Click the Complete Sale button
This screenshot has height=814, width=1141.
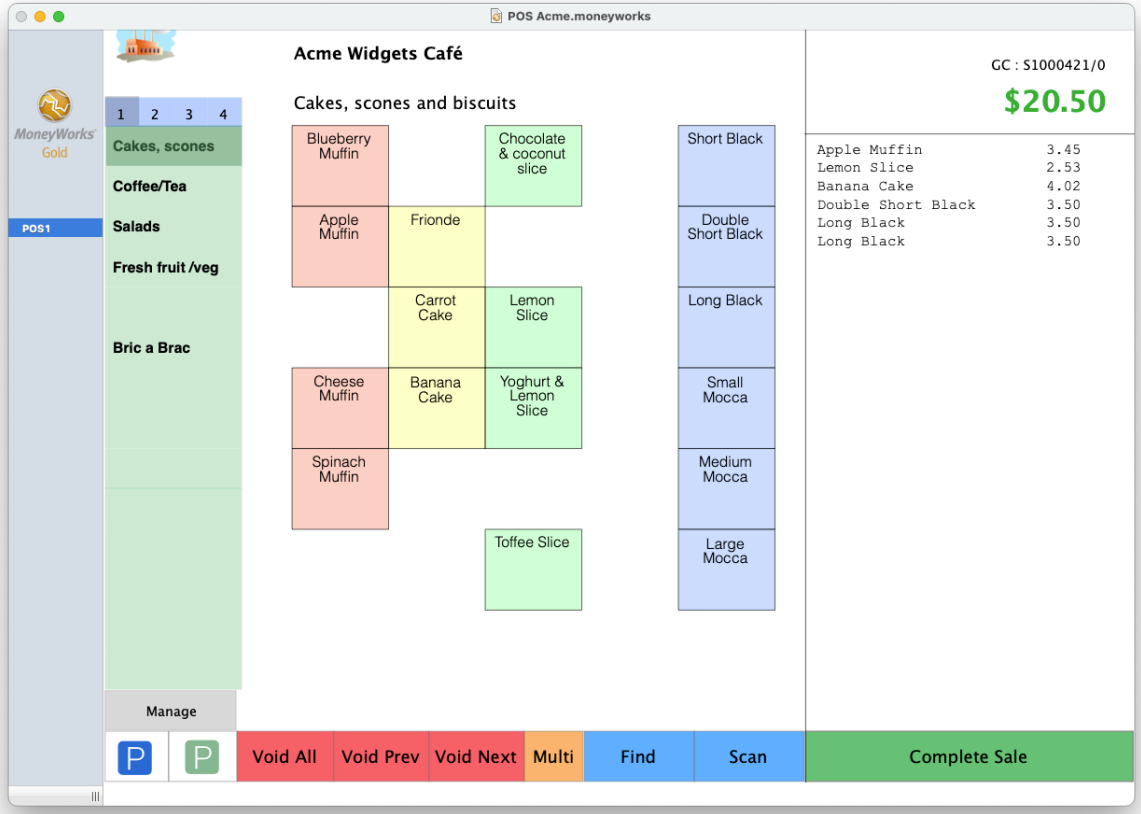(x=969, y=757)
